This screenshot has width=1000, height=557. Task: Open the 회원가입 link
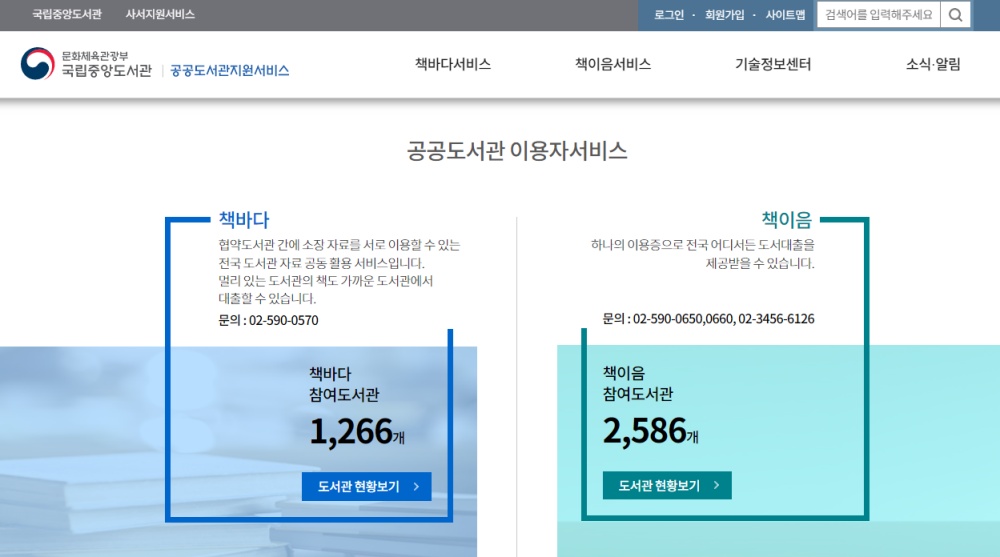724,15
